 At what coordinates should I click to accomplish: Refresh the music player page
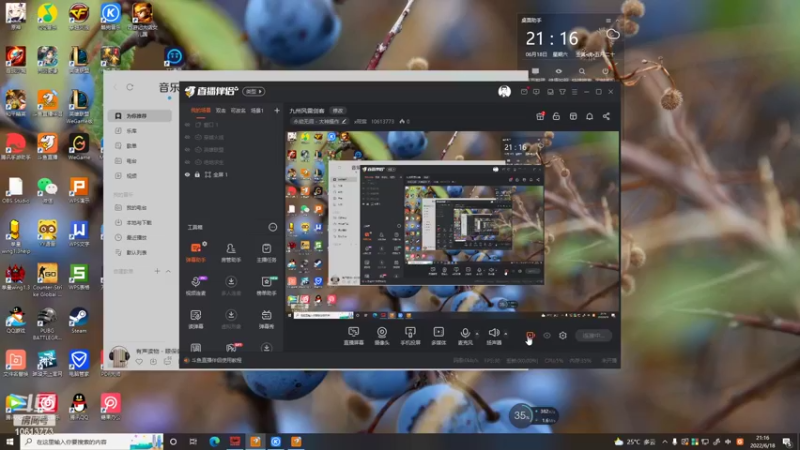pyautogui.click(x=130, y=87)
